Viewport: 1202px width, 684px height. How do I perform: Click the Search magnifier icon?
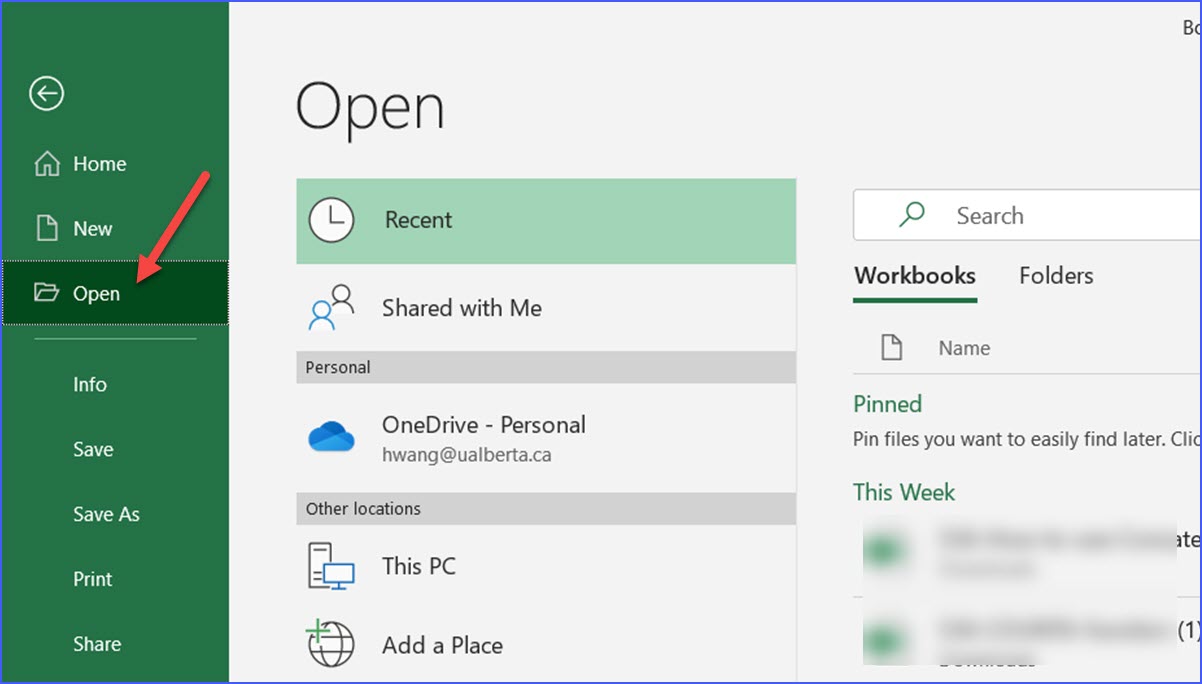[912, 215]
